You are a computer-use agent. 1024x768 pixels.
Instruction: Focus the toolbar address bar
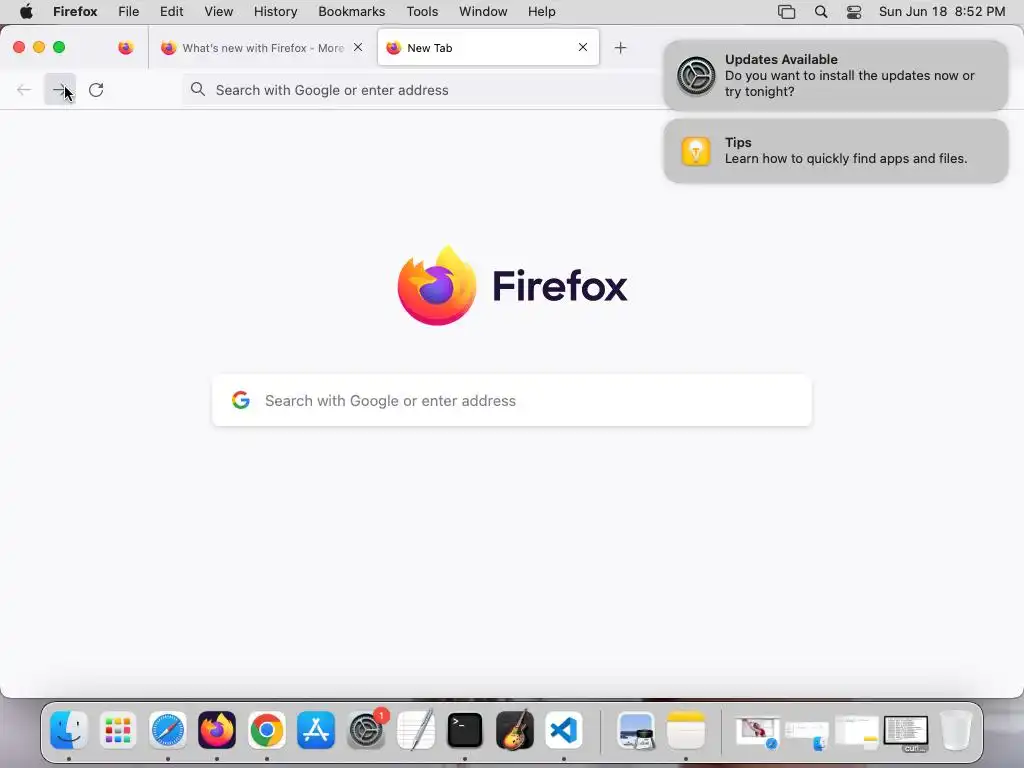[421, 90]
